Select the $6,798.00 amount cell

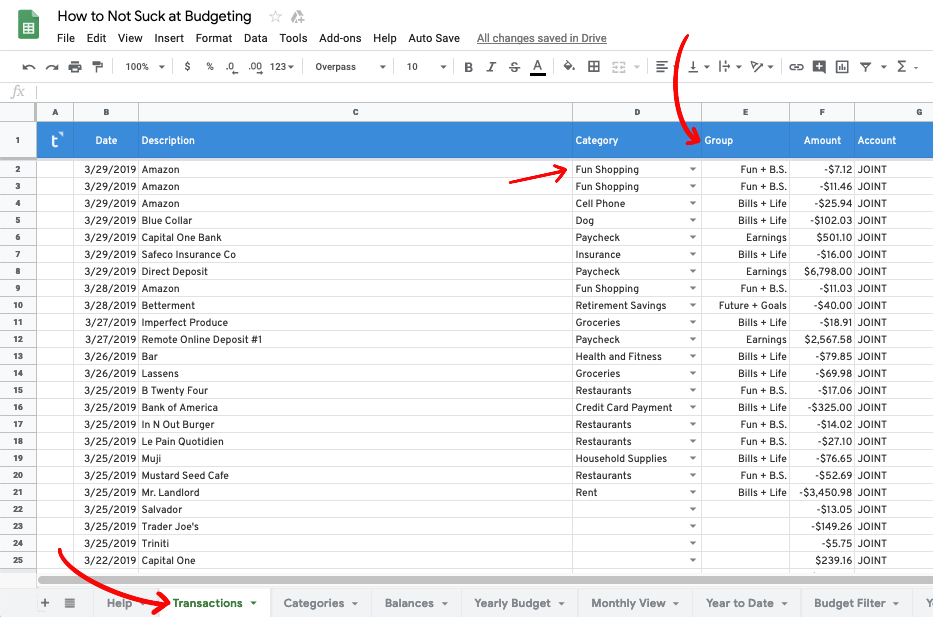[822, 271]
